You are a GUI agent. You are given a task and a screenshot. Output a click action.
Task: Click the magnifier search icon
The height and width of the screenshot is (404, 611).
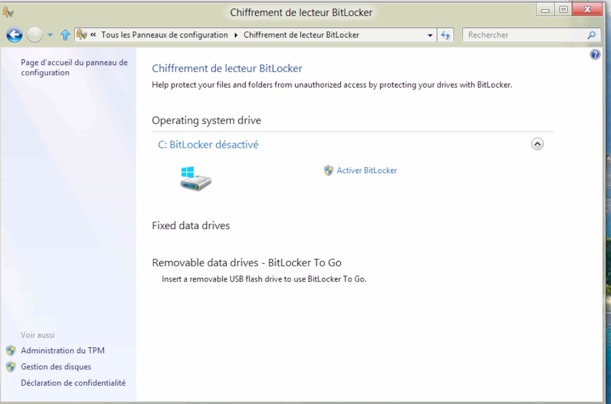pyautogui.click(x=591, y=35)
